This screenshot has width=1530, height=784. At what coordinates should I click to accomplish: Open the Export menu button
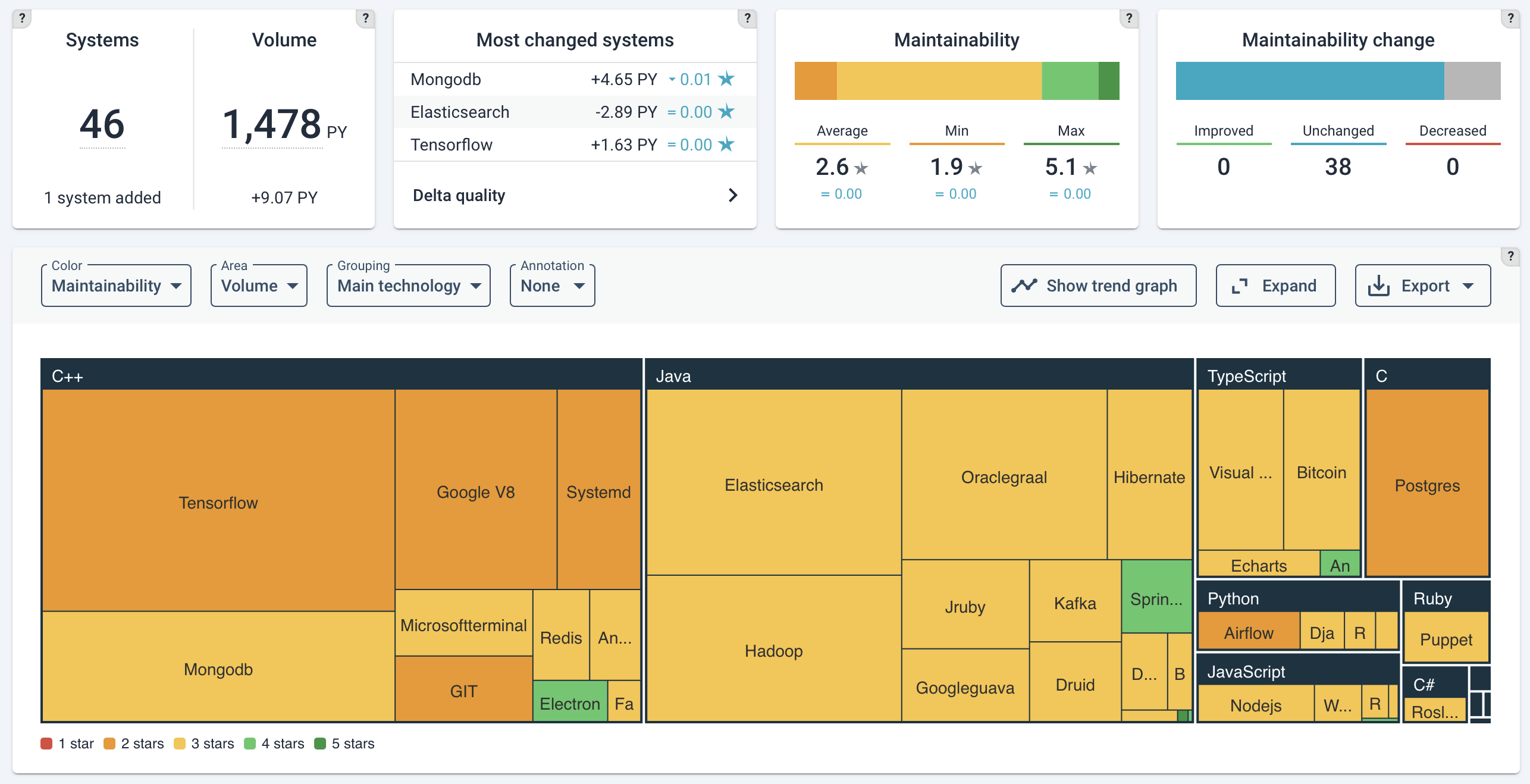[1422, 286]
